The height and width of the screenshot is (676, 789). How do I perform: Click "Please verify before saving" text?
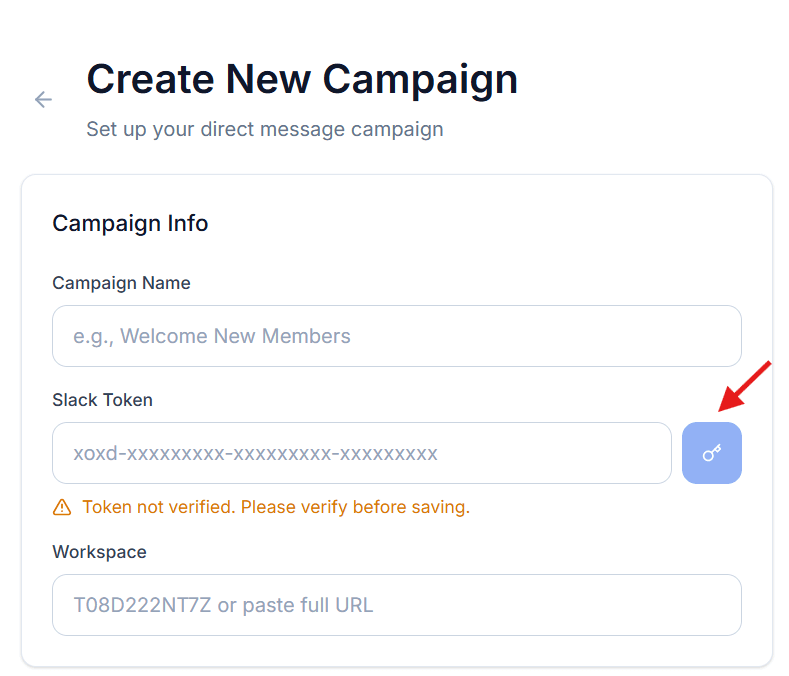[355, 507]
